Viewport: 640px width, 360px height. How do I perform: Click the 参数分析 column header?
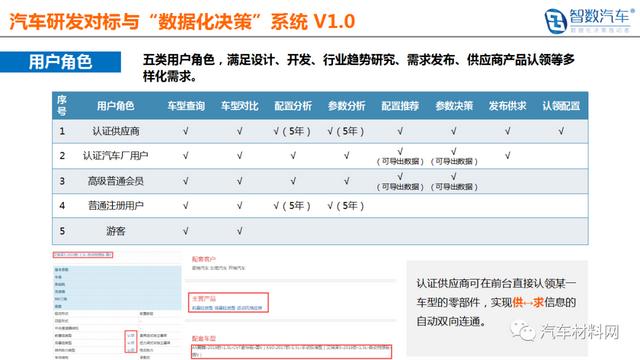(347, 106)
